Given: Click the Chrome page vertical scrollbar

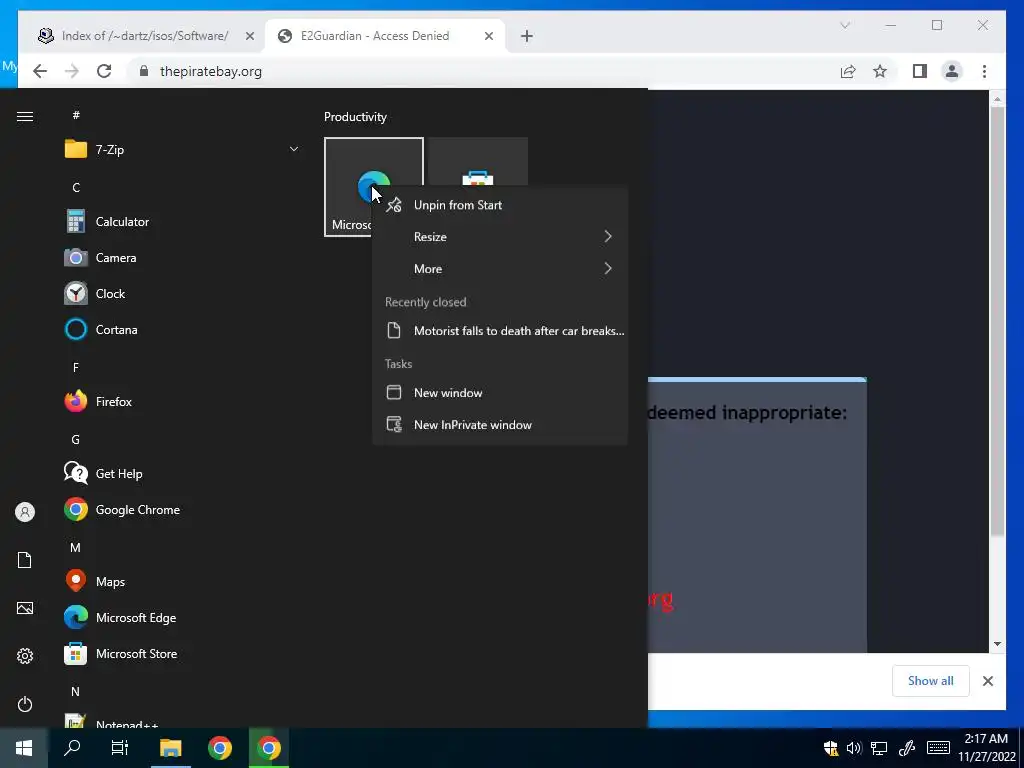Looking at the screenshot, I should pos(997,321).
